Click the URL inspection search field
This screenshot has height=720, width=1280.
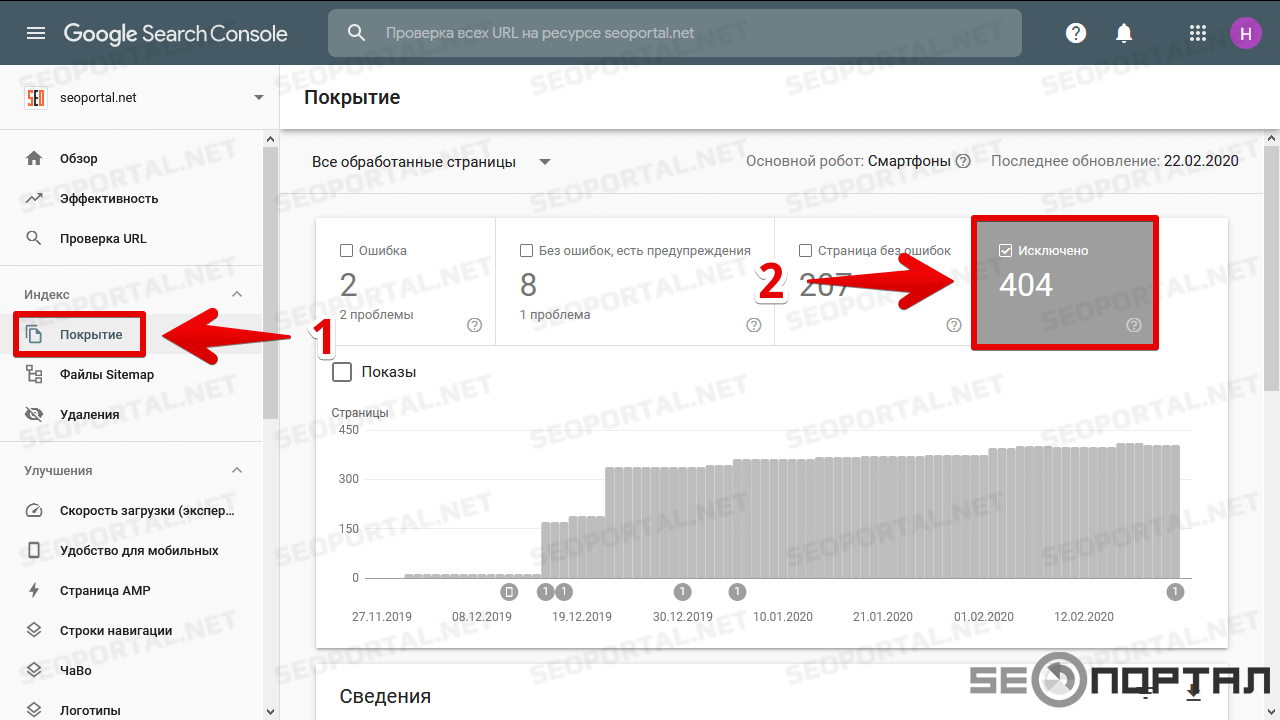click(675, 33)
